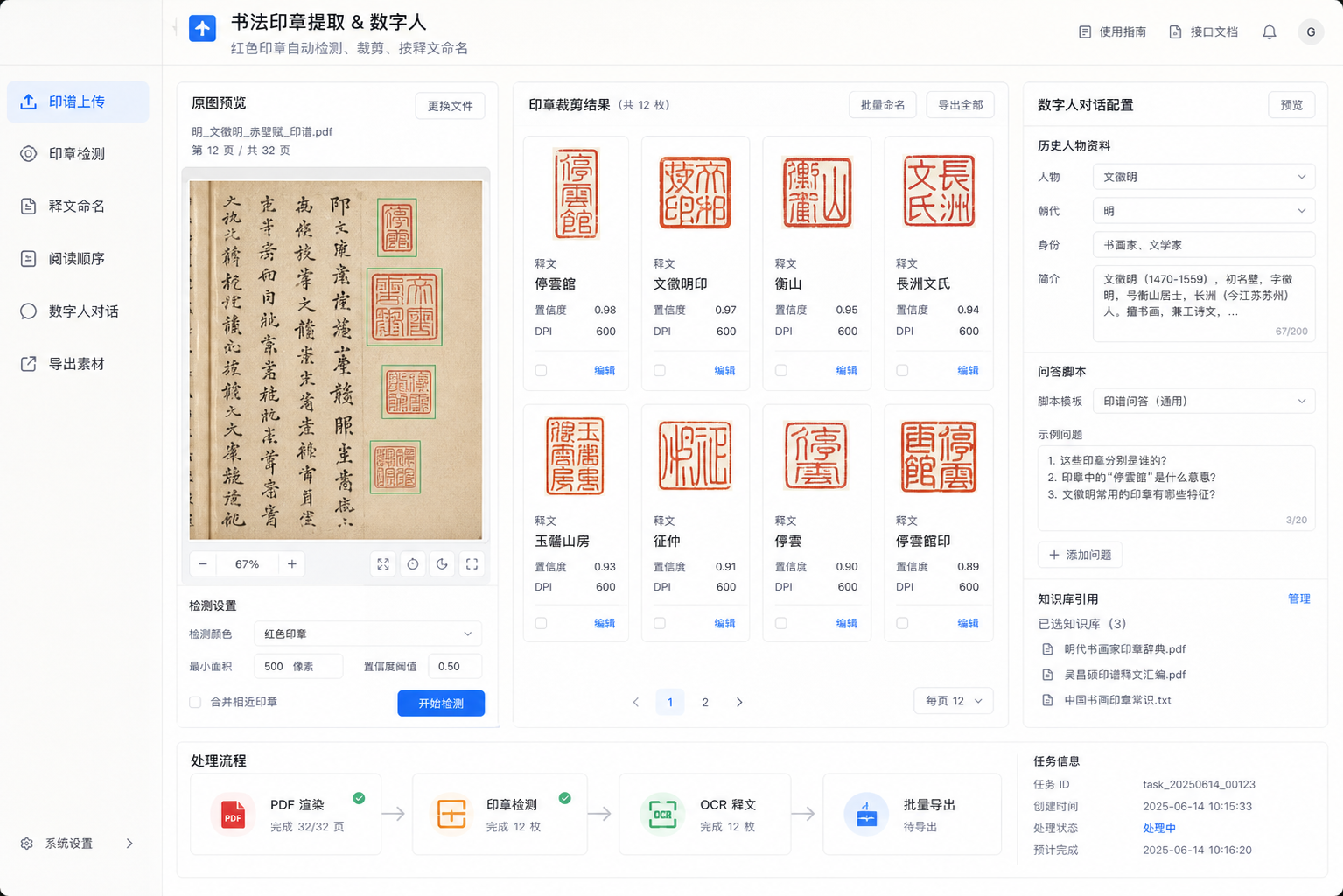This screenshot has width=1343, height=896.
Task: Open the 朝代 dropdown showing 明
Action: [x=1204, y=211]
